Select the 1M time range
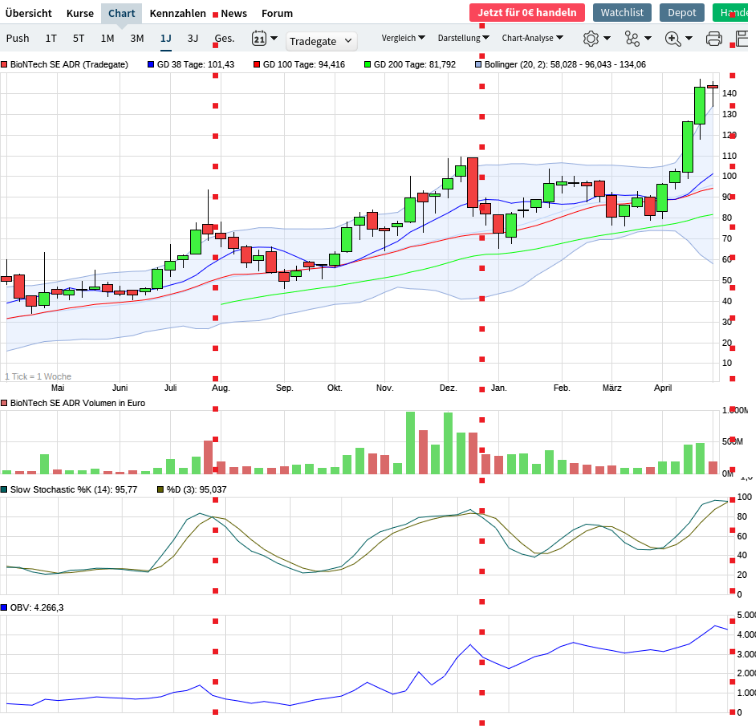 108,38
